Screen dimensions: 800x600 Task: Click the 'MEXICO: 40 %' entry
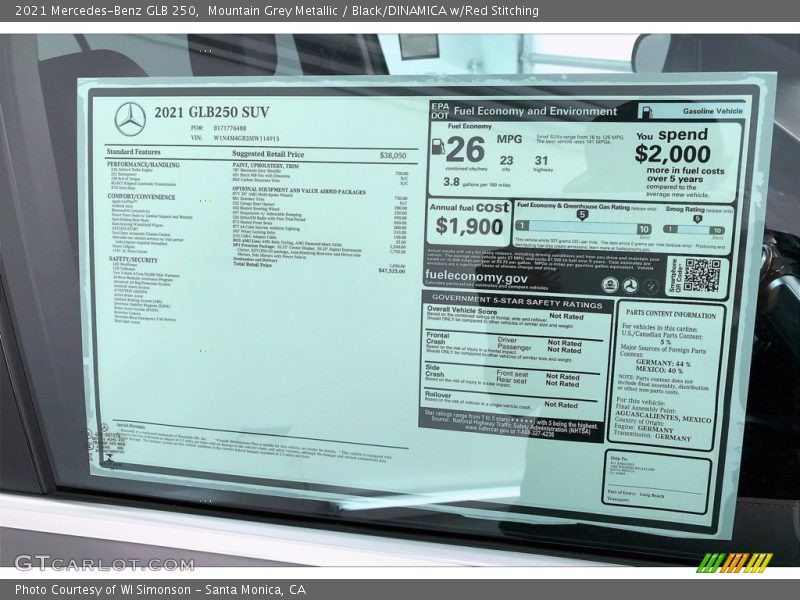point(659,370)
